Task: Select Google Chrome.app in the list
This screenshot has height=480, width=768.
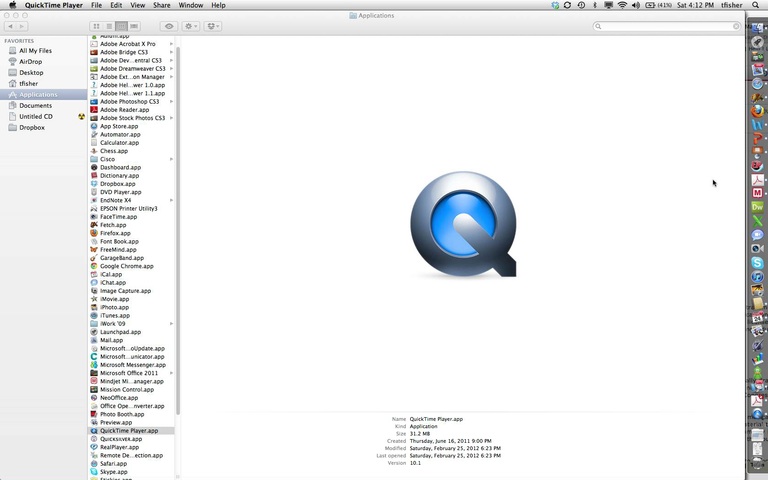Action: [x=126, y=266]
